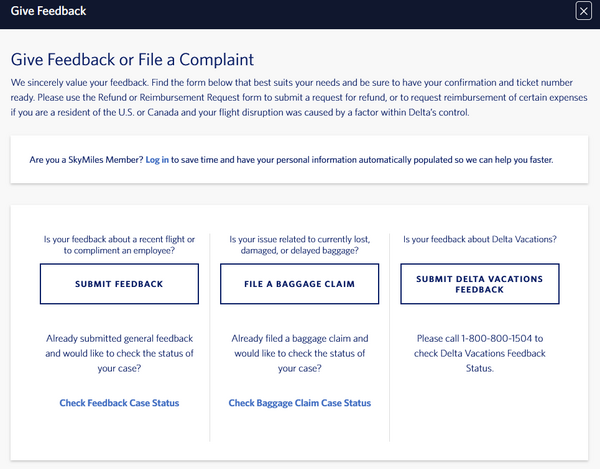Click the Delta Vacations feedback question
This screenshot has height=469, width=600.
click(479, 240)
